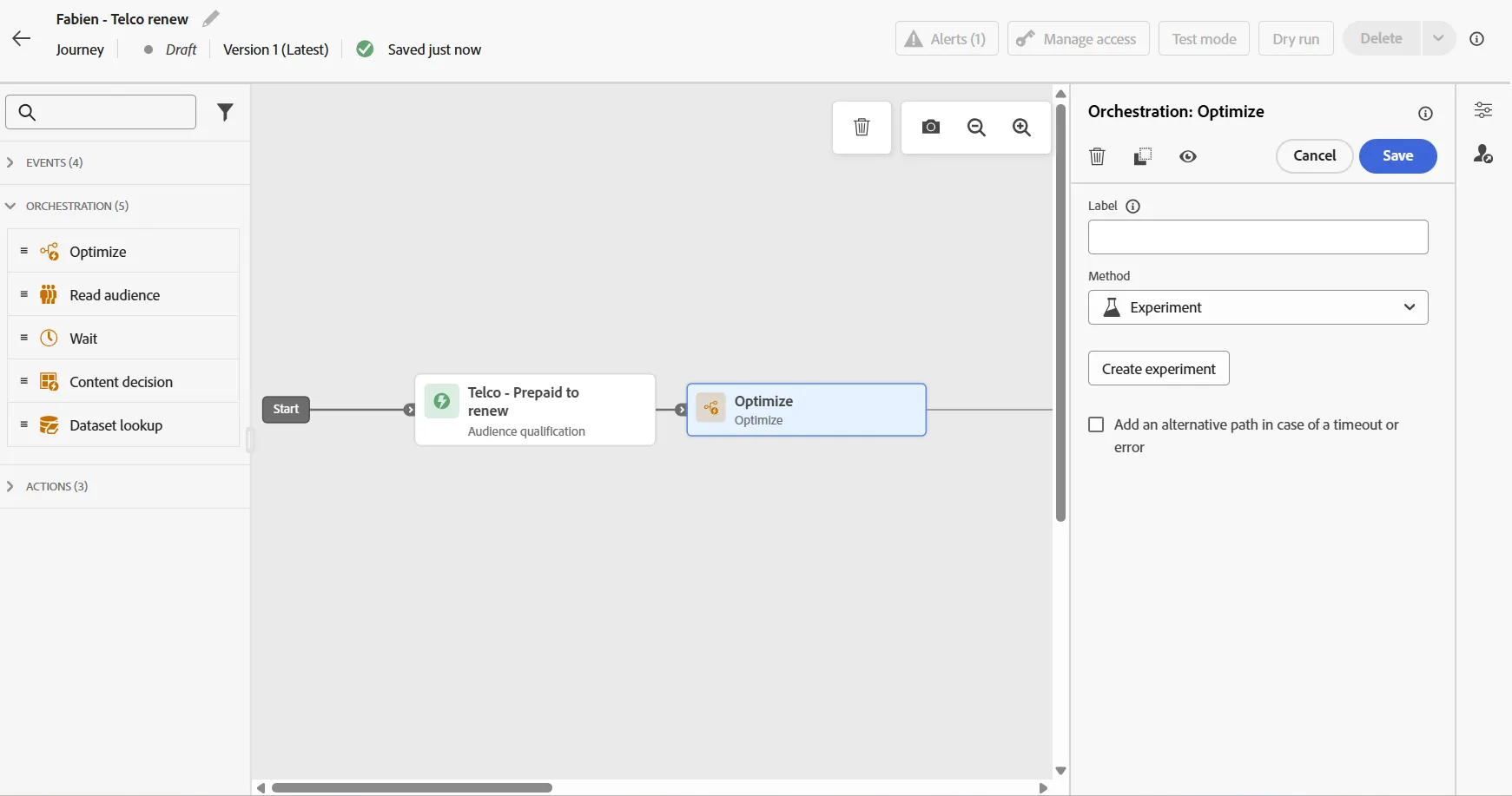This screenshot has height=796, width=1512.
Task: Focus the activity search field
Action: 101,112
